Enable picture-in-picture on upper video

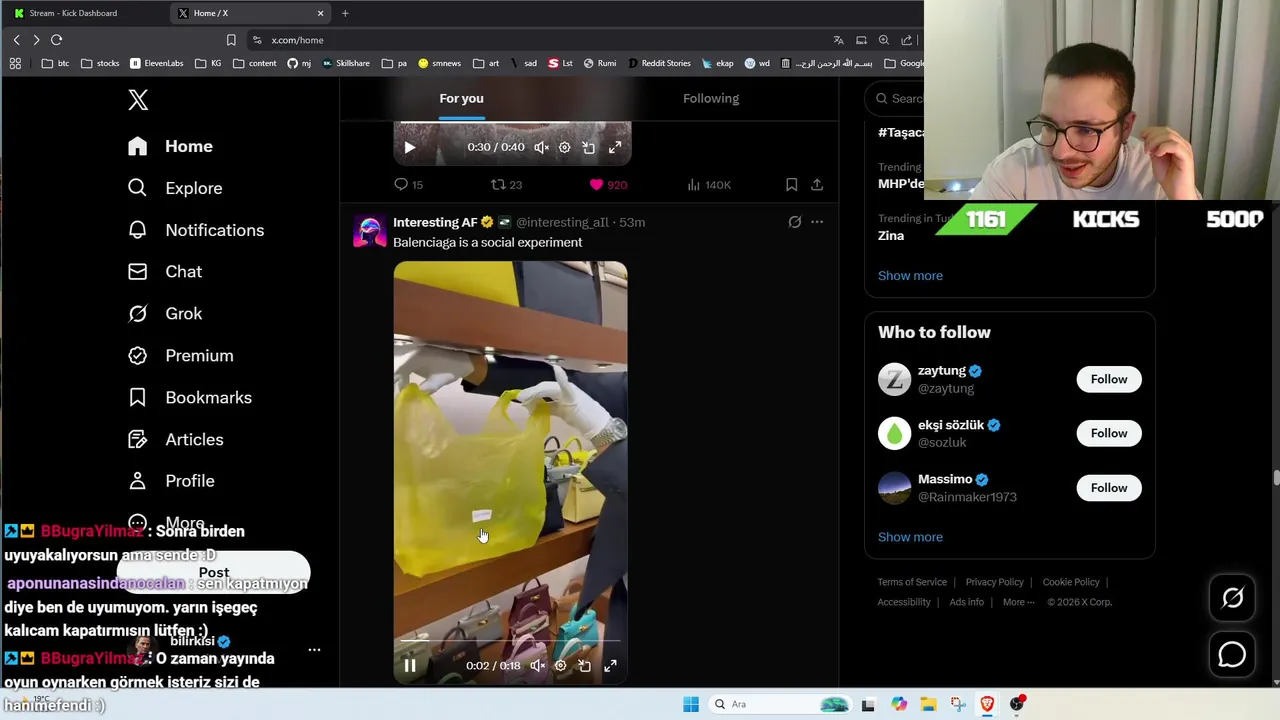coord(589,147)
